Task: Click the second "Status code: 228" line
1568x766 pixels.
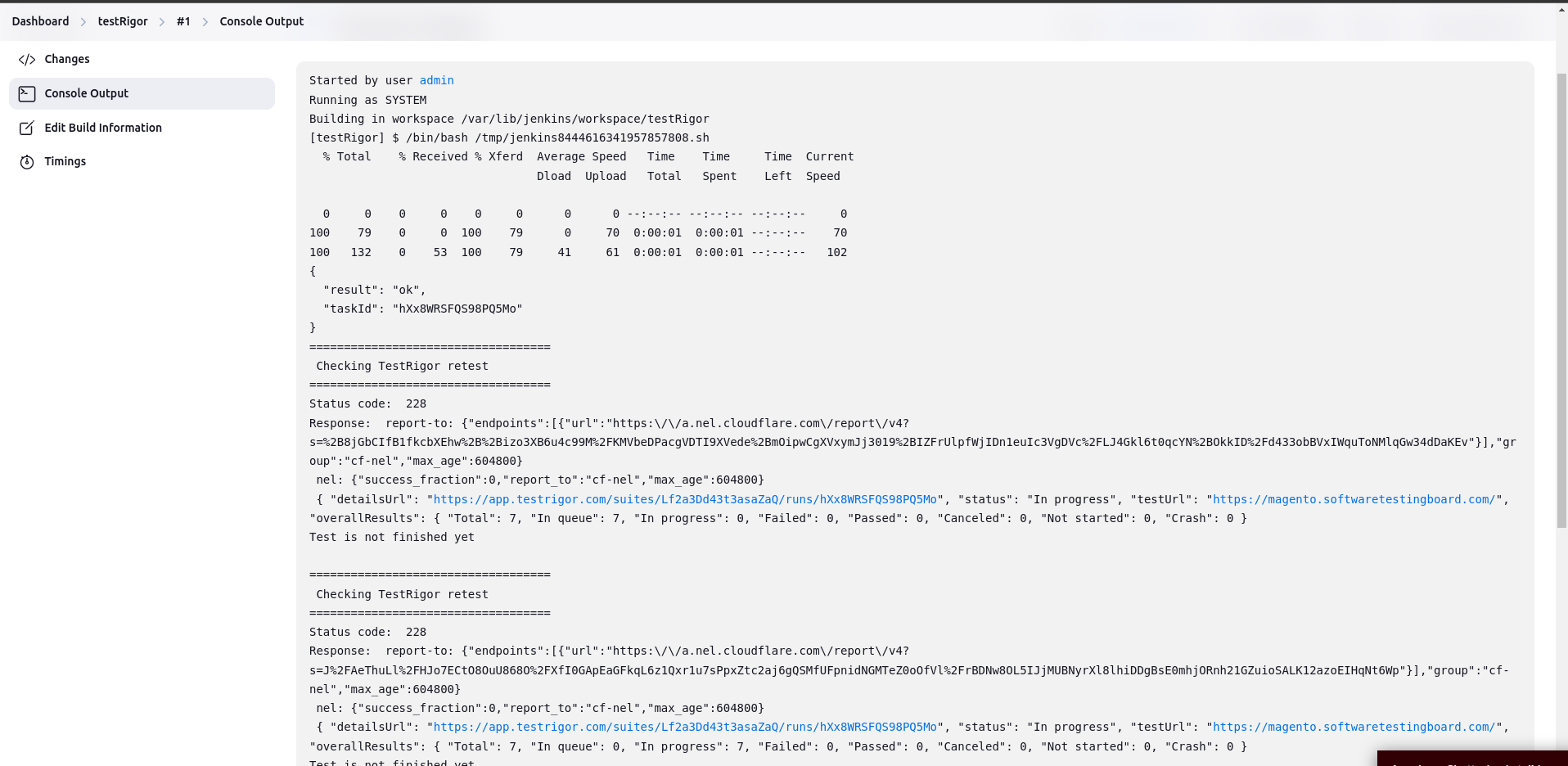Action: (367, 632)
